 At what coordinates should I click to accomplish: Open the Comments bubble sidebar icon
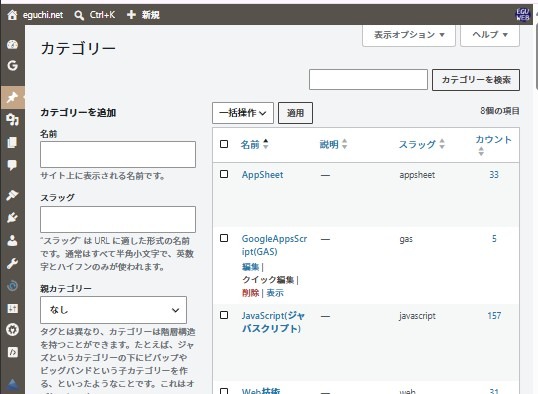coord(12,165)
